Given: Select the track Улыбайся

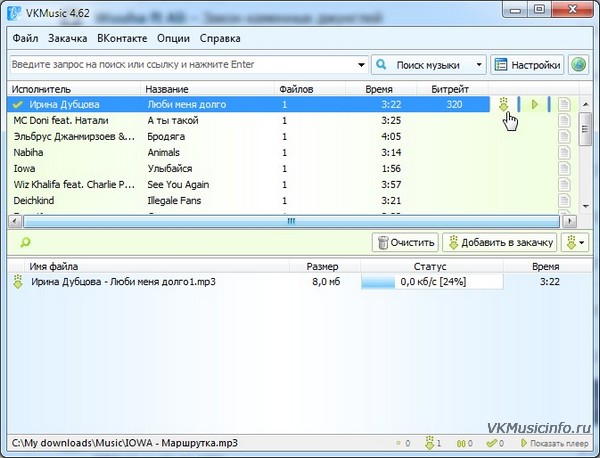Looking at the screenshot, I should (x=170, y=169).
